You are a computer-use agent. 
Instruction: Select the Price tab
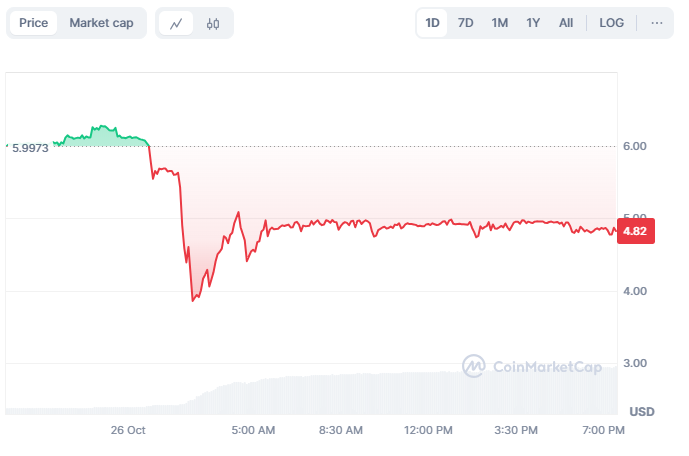33,23
